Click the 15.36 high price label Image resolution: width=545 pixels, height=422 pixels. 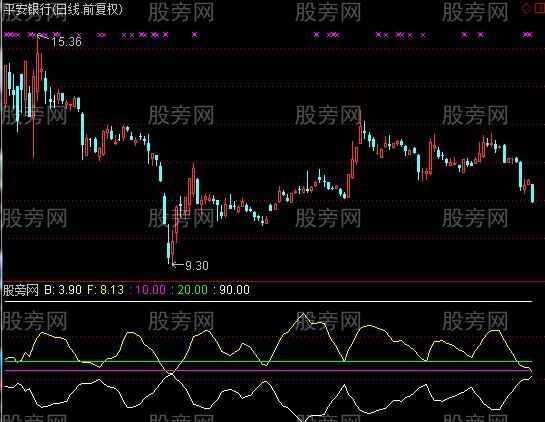coord(67,42)
